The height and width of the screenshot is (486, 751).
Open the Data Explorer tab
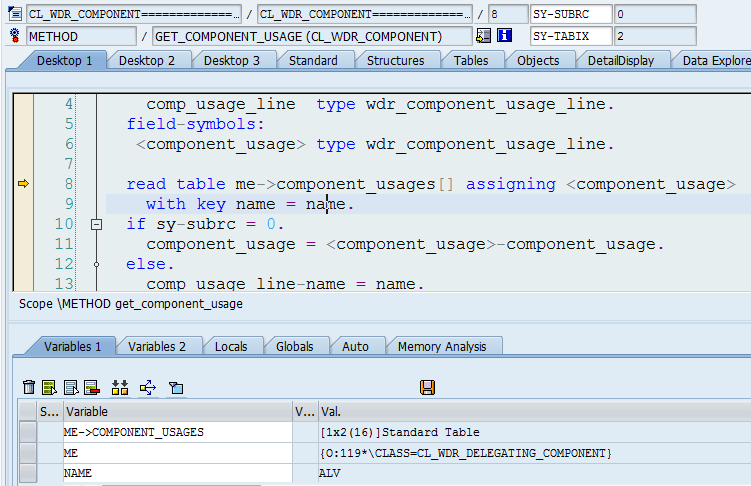[714, 61]
